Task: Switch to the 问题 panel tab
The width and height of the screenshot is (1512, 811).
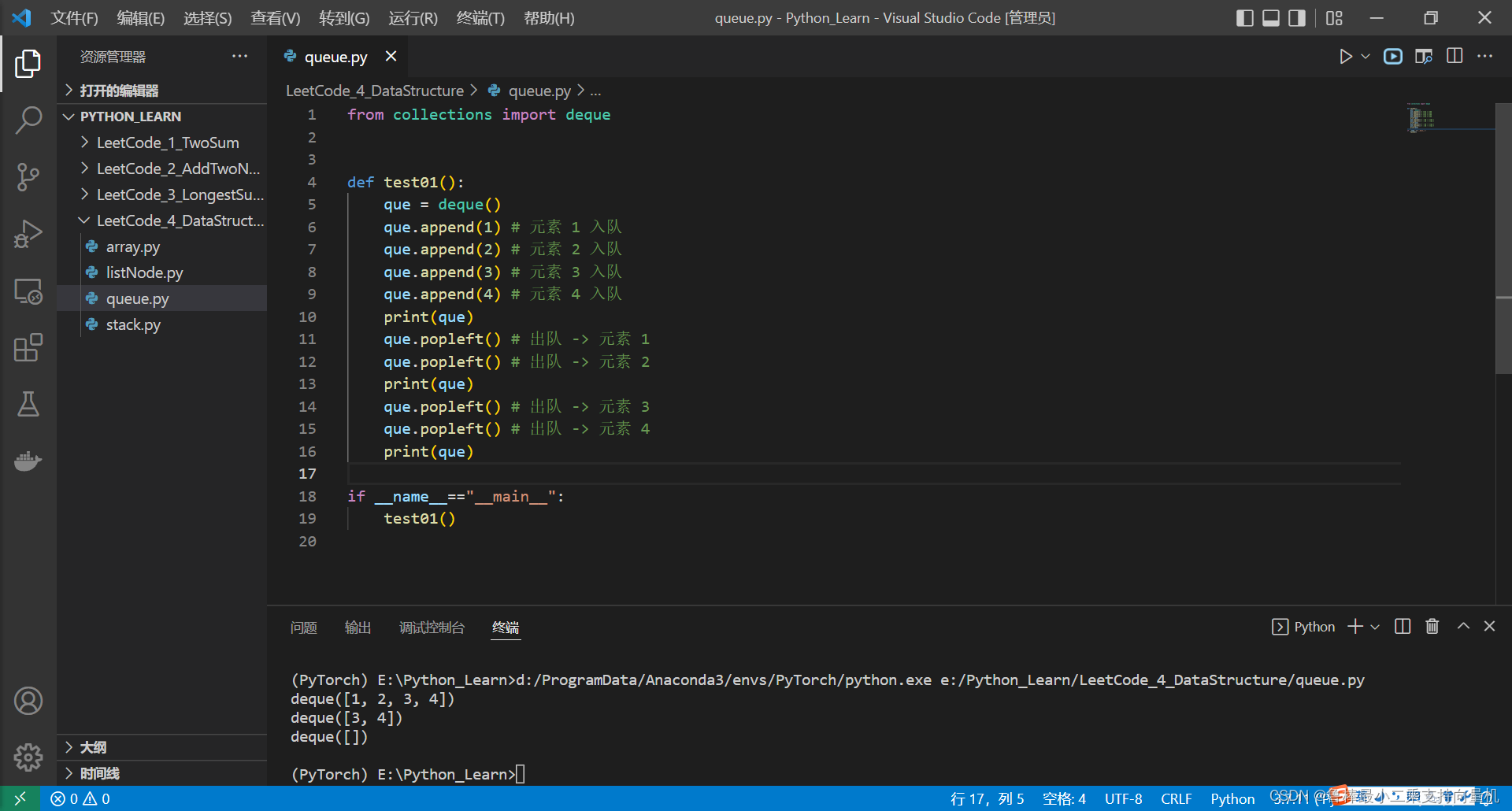Action: click(x=303, y=628)
